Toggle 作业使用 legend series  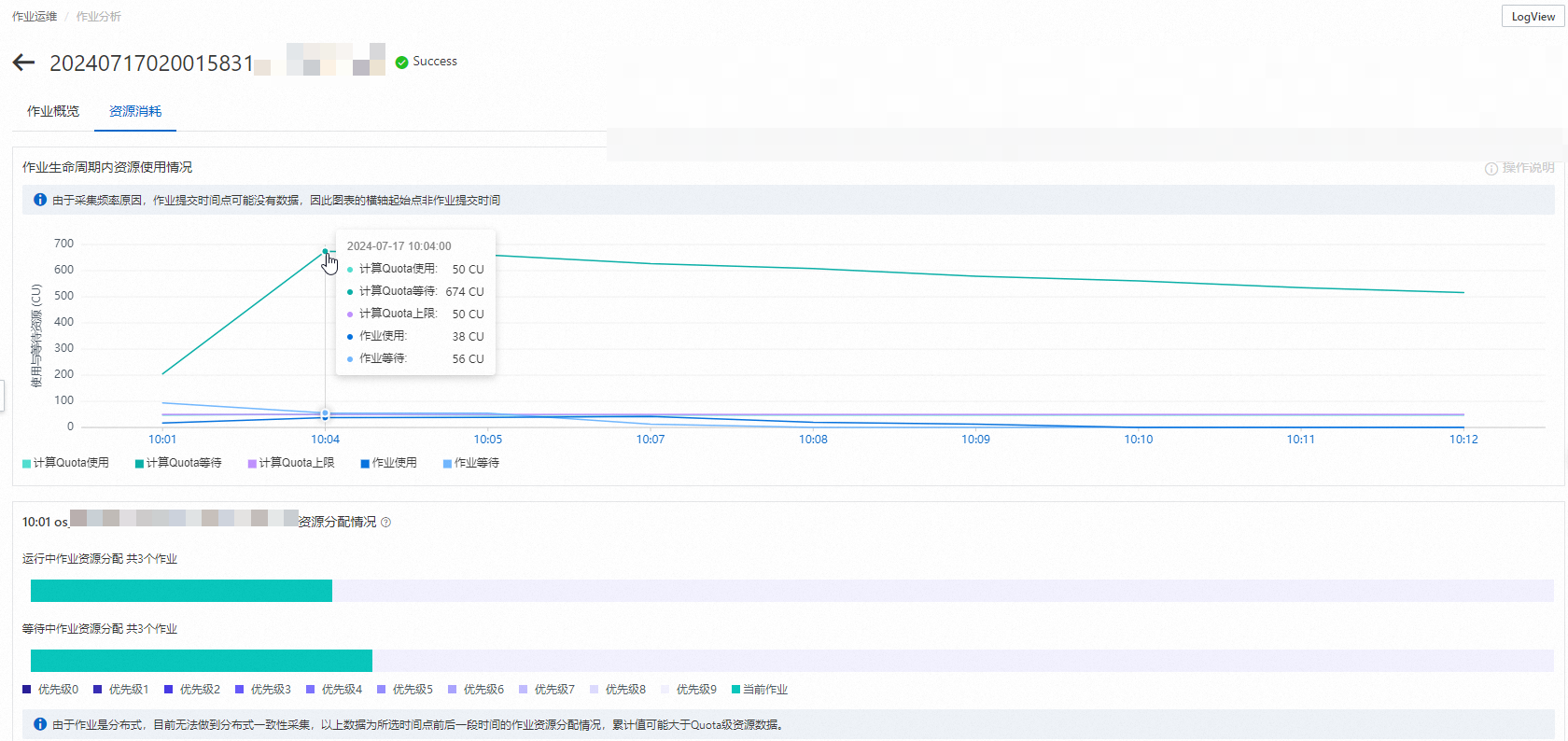[389, 463]
